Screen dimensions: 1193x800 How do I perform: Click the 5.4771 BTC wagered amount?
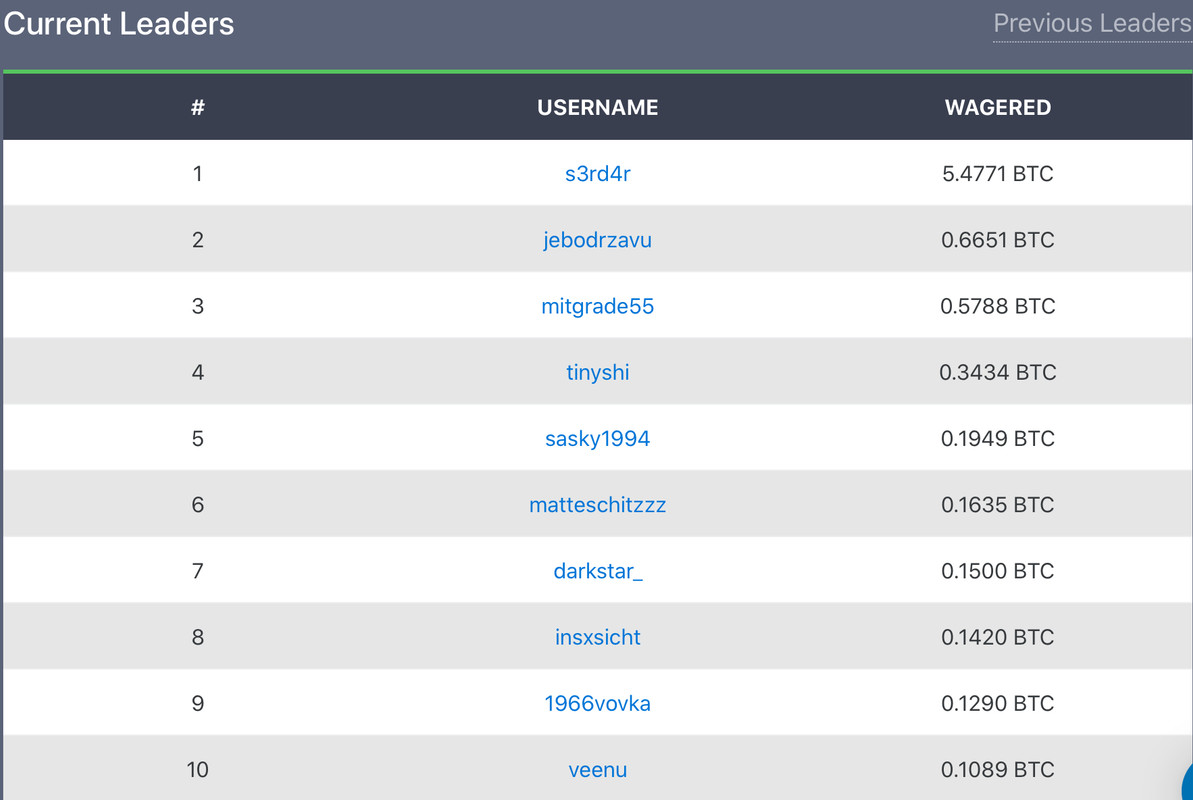[998, 174]
